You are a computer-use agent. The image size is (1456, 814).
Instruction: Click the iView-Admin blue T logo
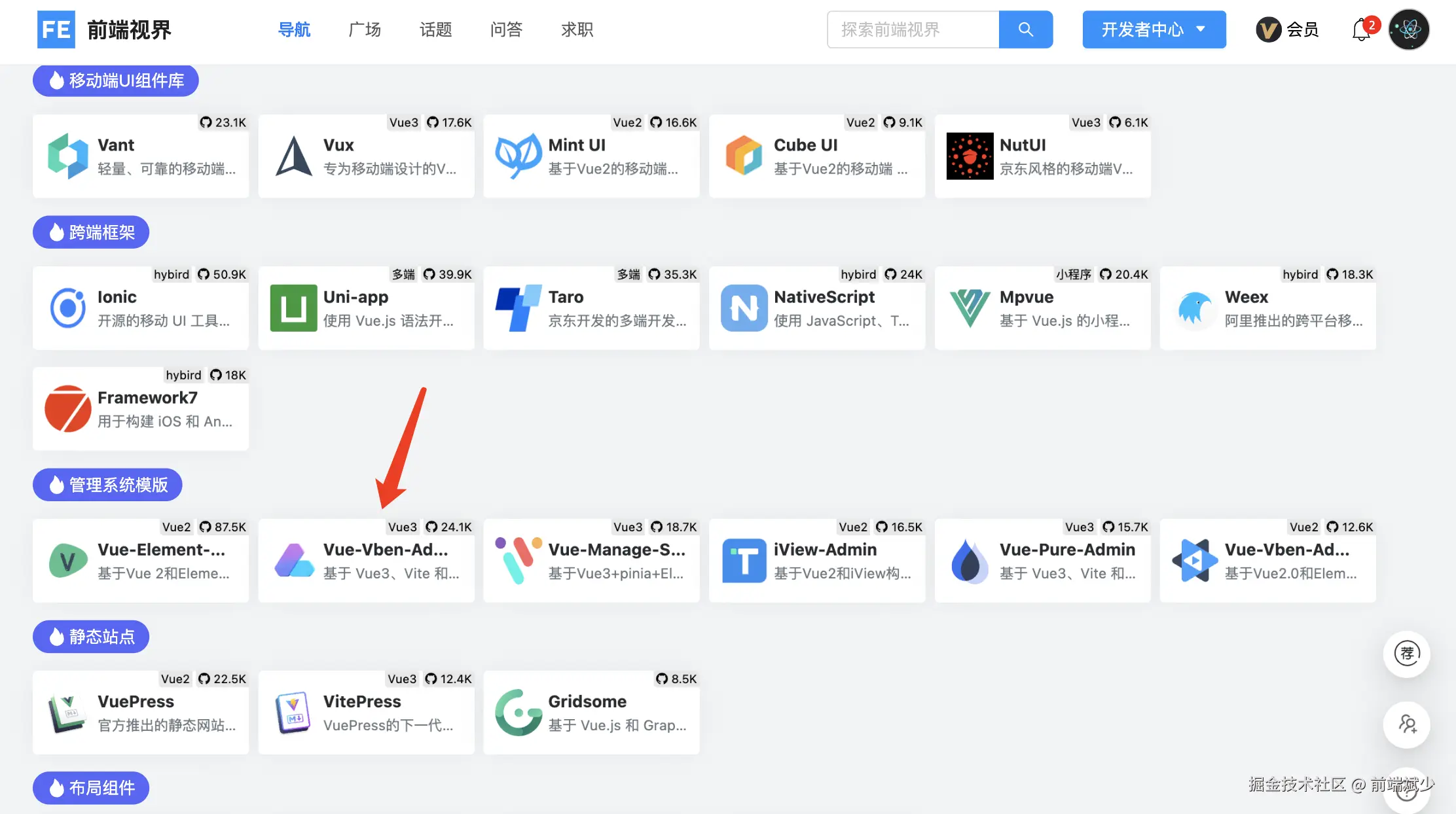tap(744, 560)
